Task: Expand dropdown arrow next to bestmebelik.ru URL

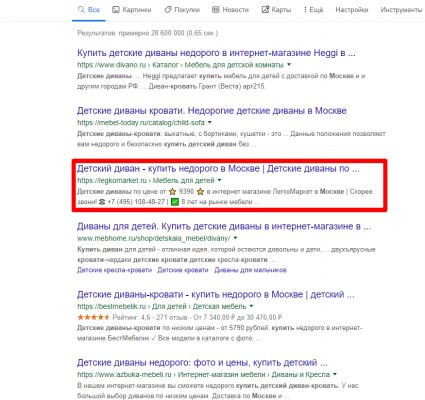Action: [251, 306]
